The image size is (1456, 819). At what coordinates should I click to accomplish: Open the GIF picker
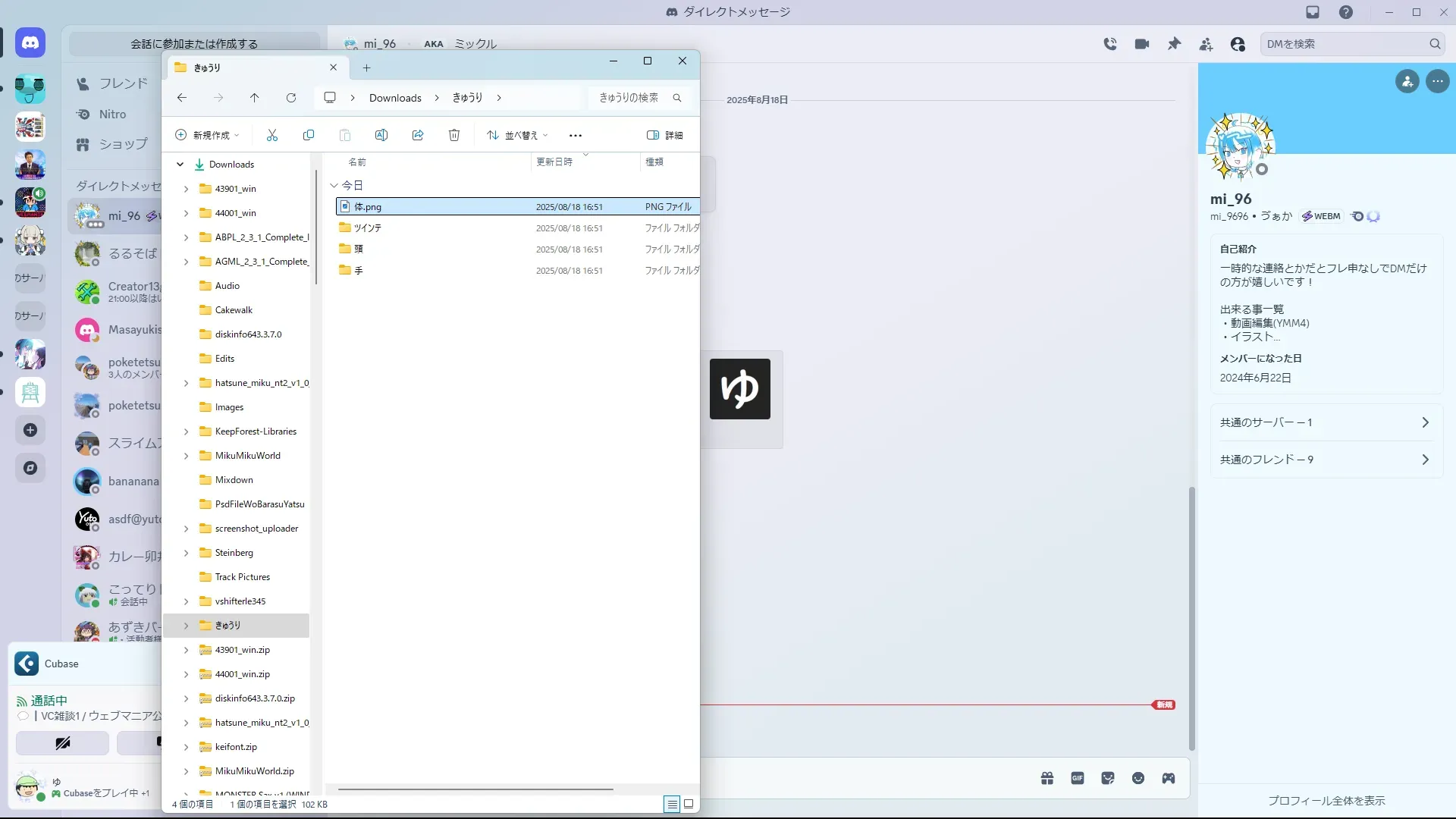point(1078,778)
